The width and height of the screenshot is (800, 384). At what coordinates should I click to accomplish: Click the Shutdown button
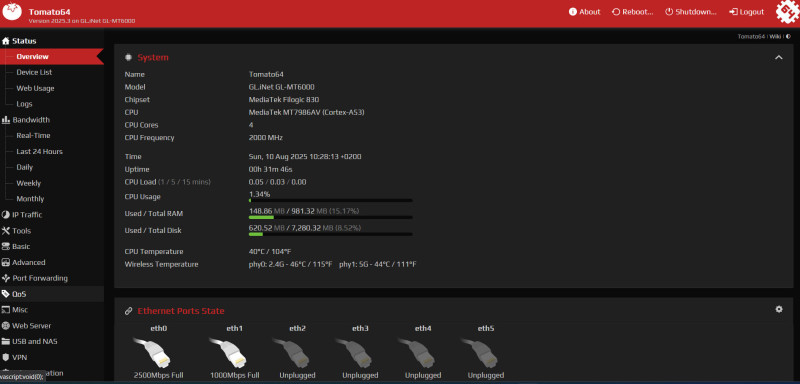click(x=691, y=12)
